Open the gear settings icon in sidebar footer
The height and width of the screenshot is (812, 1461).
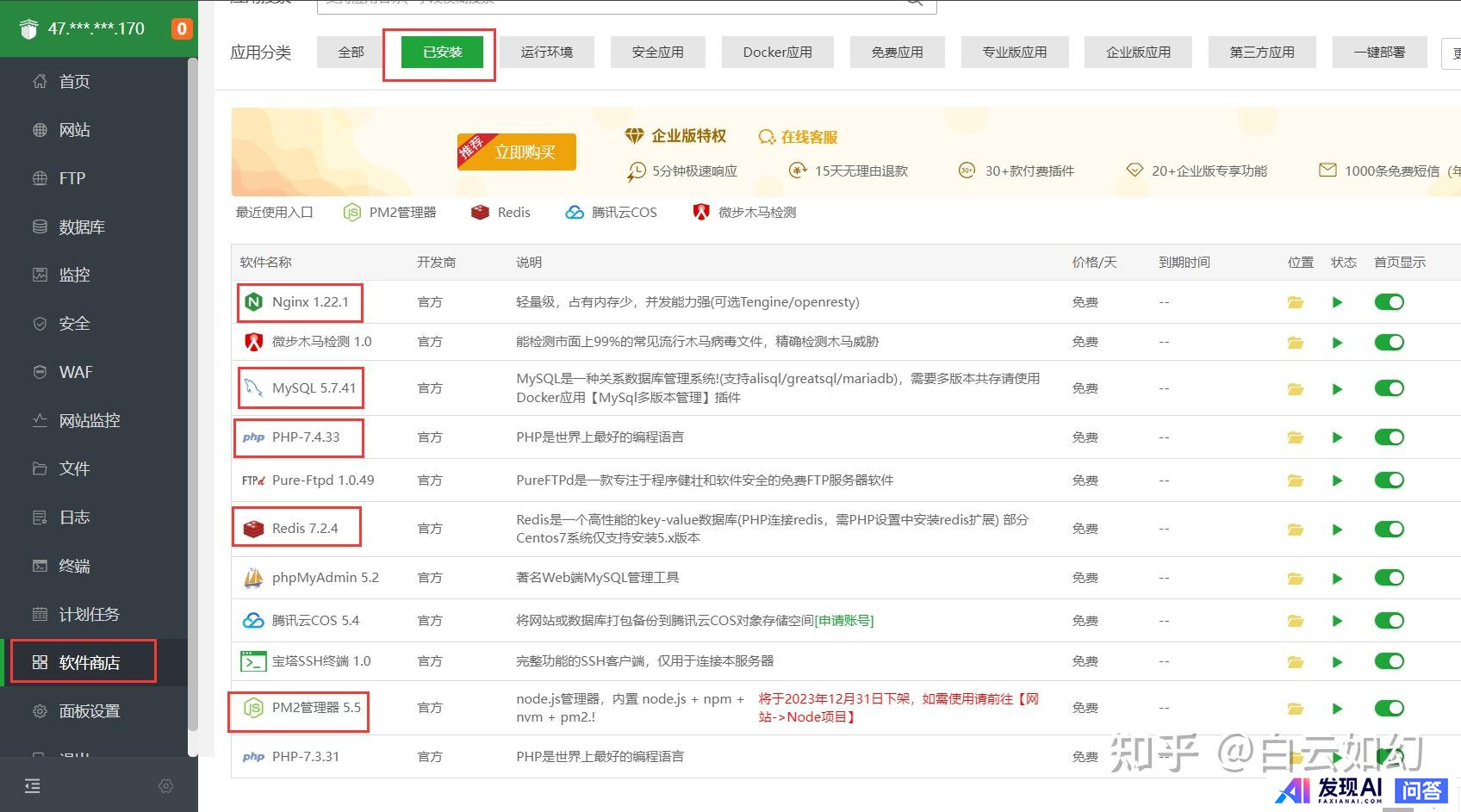[x=166, y=785]
